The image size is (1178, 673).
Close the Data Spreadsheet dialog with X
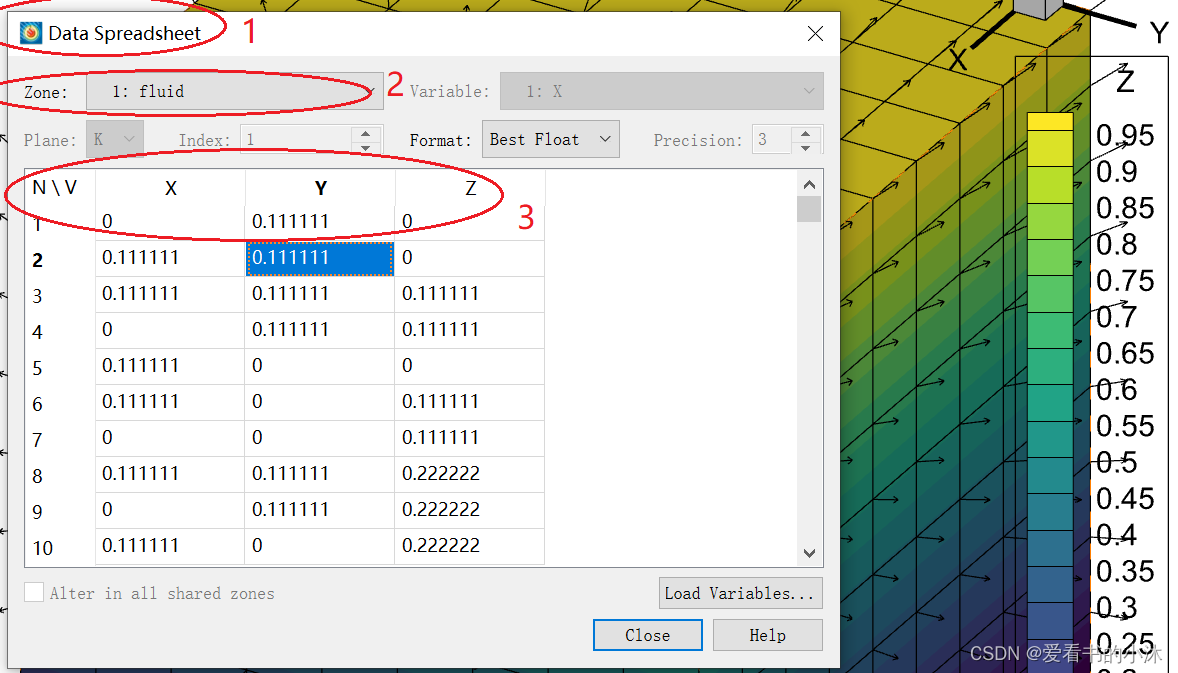pos(815,34)
